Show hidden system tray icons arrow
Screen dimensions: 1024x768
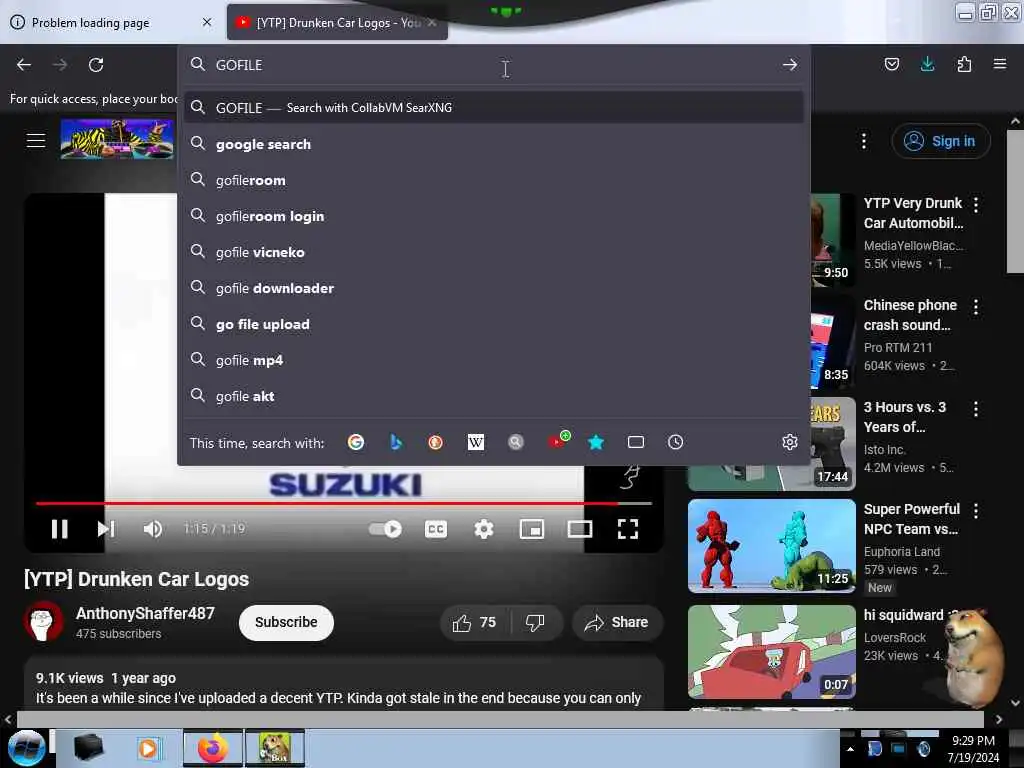(x=850, y=749)
